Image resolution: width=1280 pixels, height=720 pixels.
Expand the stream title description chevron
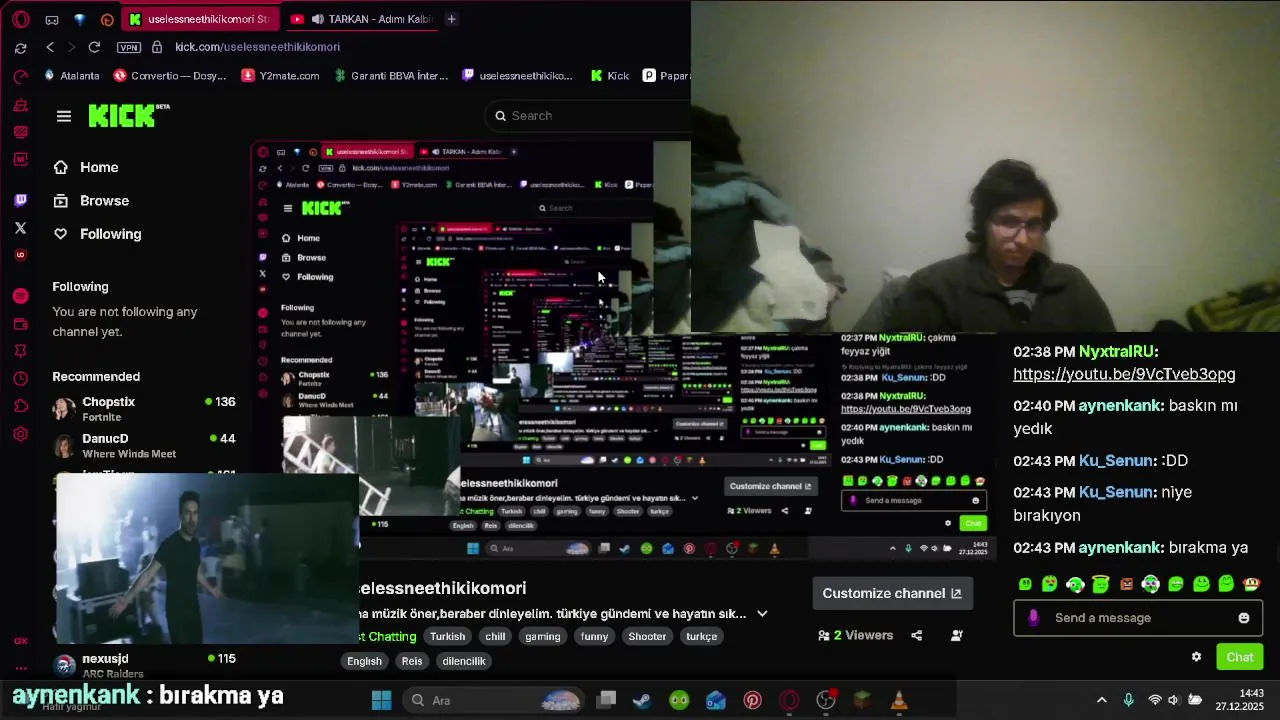[x=762, y=614]
